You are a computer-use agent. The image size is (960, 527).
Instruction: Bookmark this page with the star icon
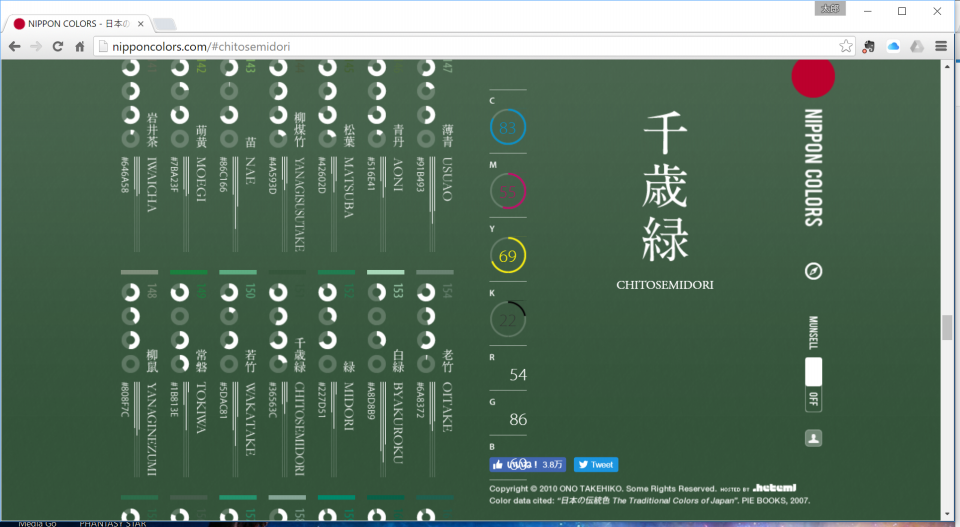pyautogui.click(x=846, y=47)
